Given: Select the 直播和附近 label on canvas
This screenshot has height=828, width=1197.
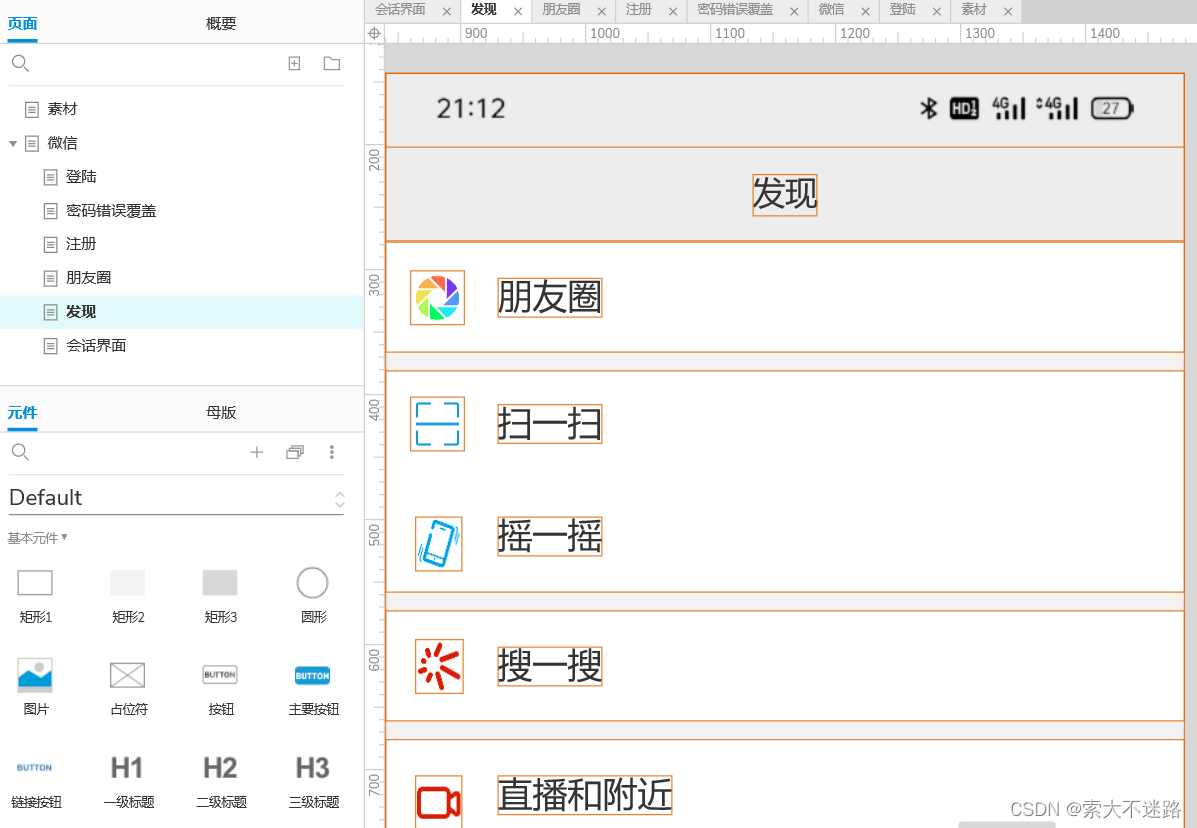Looking at the screenshot, I should (585, 795).
